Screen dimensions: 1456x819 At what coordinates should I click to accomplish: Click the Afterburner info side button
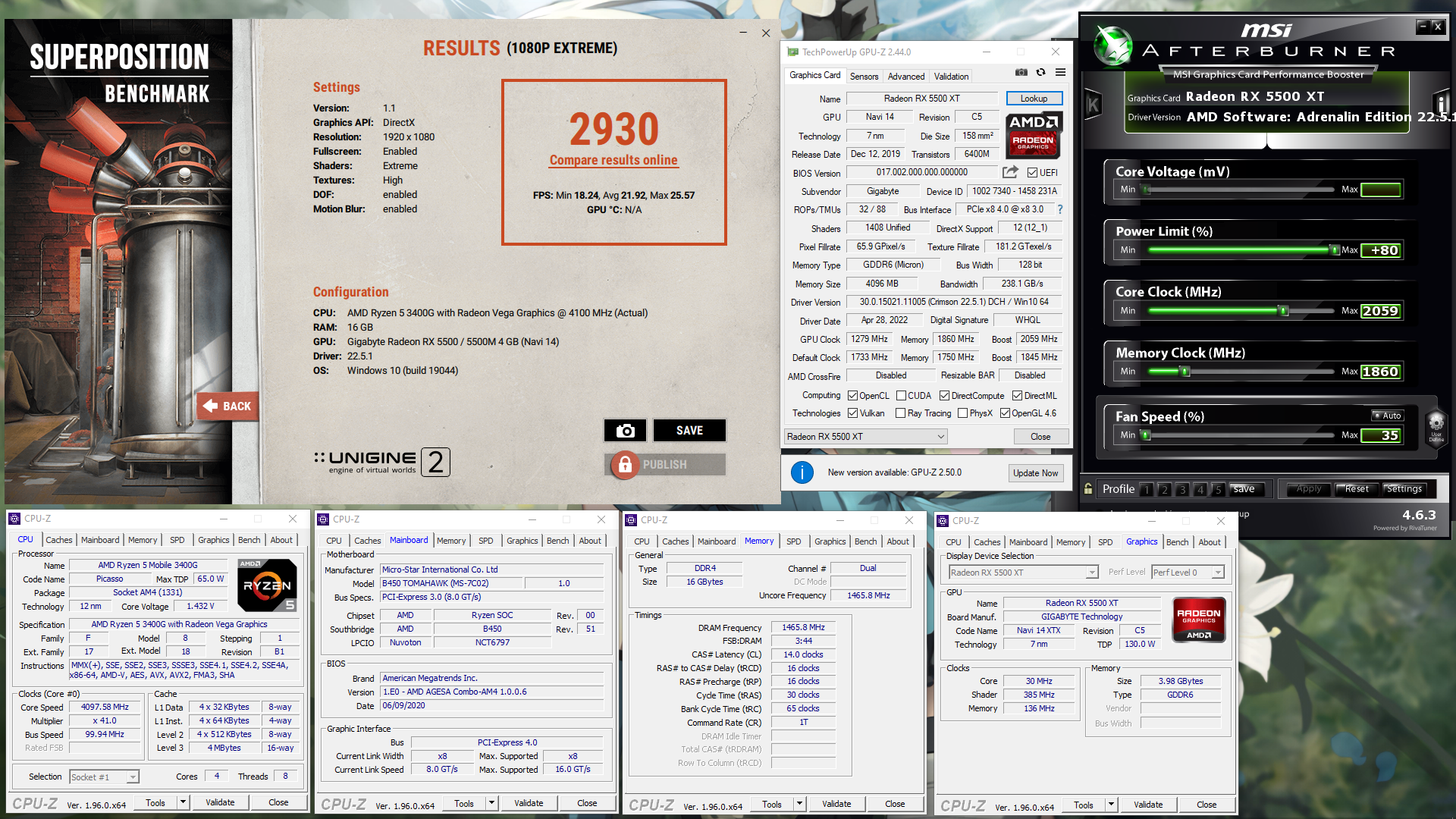pos(1442,105)
